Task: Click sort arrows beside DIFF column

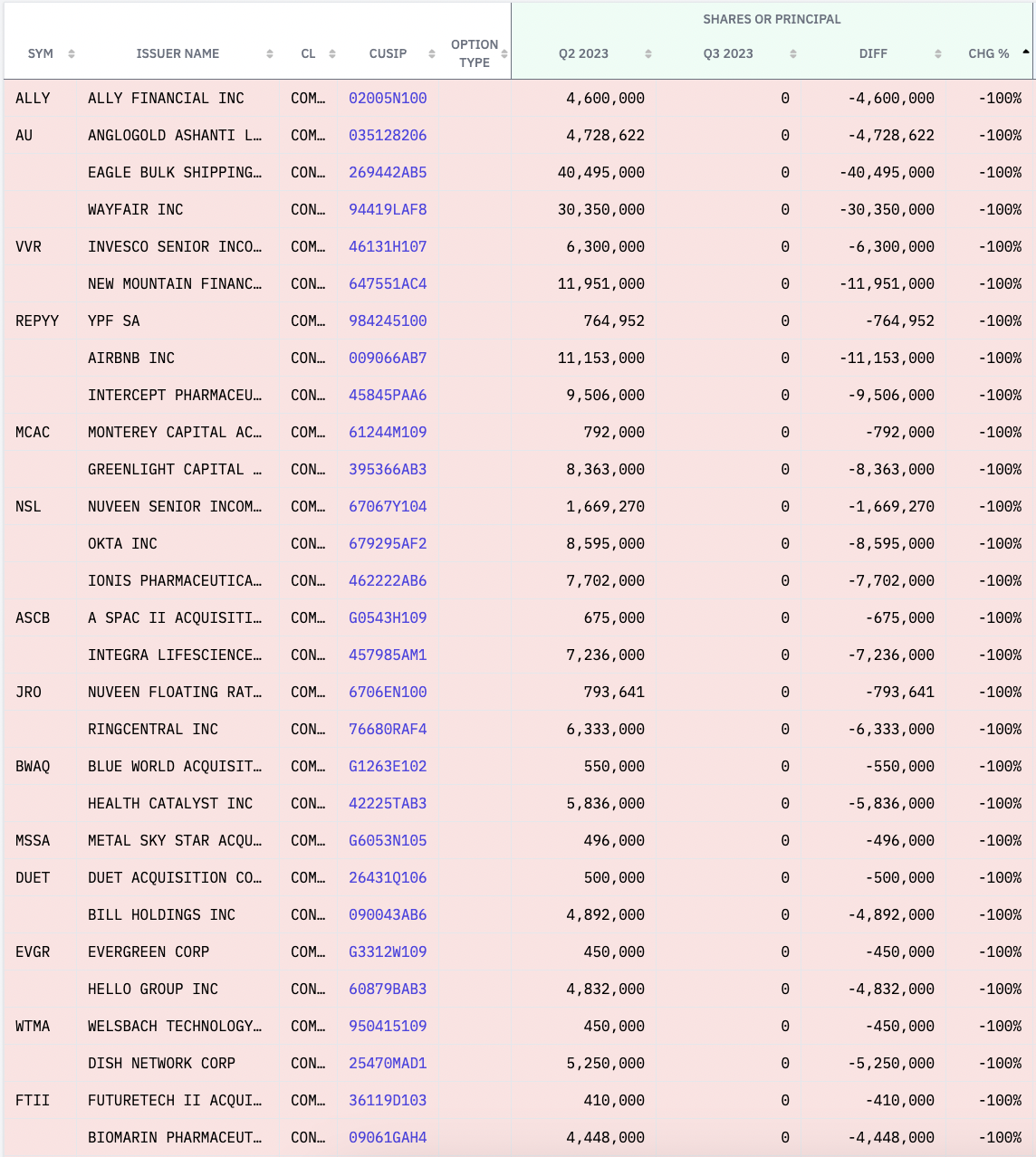Action: 938,54
